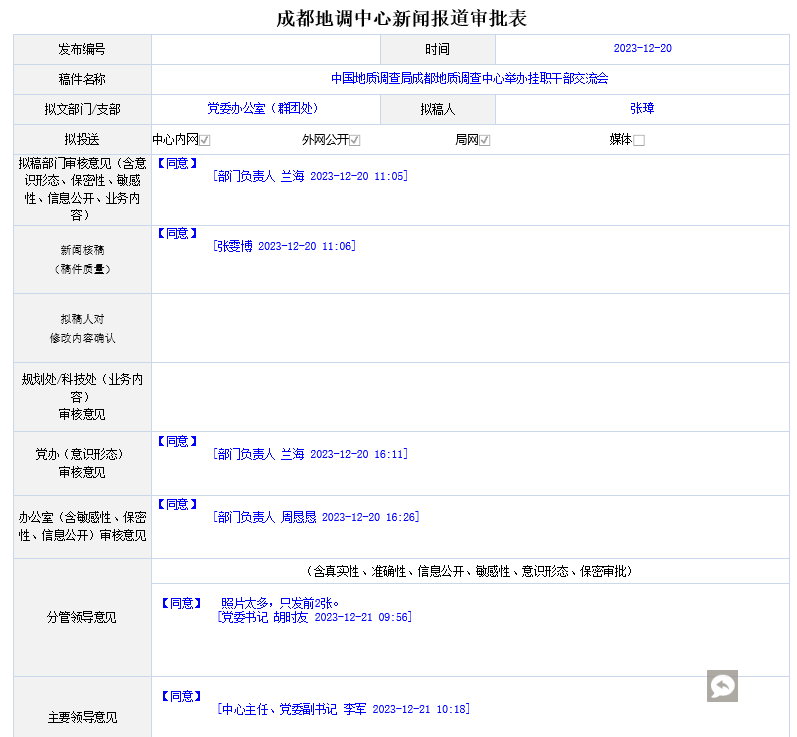Click 周思恩's office review signature
The image size is (797, 737).
(316, 517)
